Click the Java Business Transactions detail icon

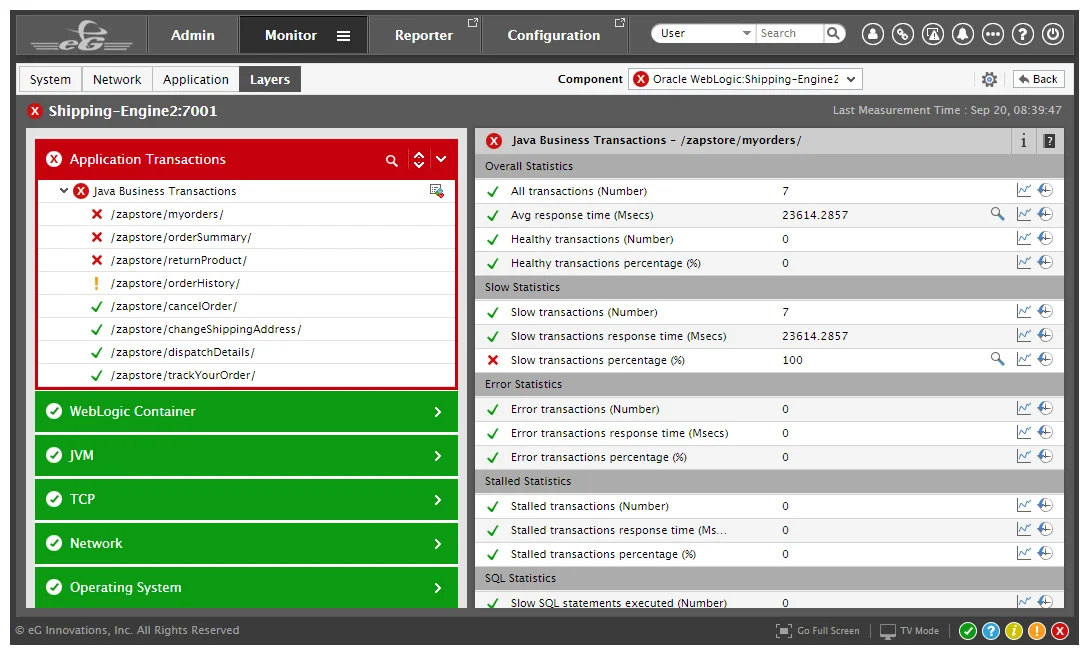pyautogui.click(x=437, y=190)
